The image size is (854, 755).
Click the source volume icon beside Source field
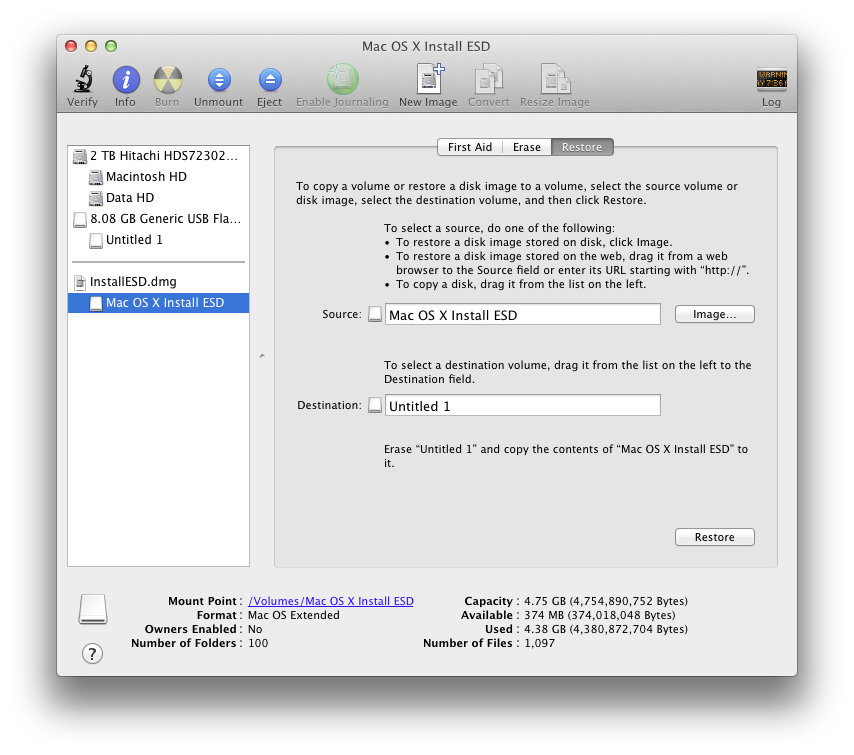(375, 314)
